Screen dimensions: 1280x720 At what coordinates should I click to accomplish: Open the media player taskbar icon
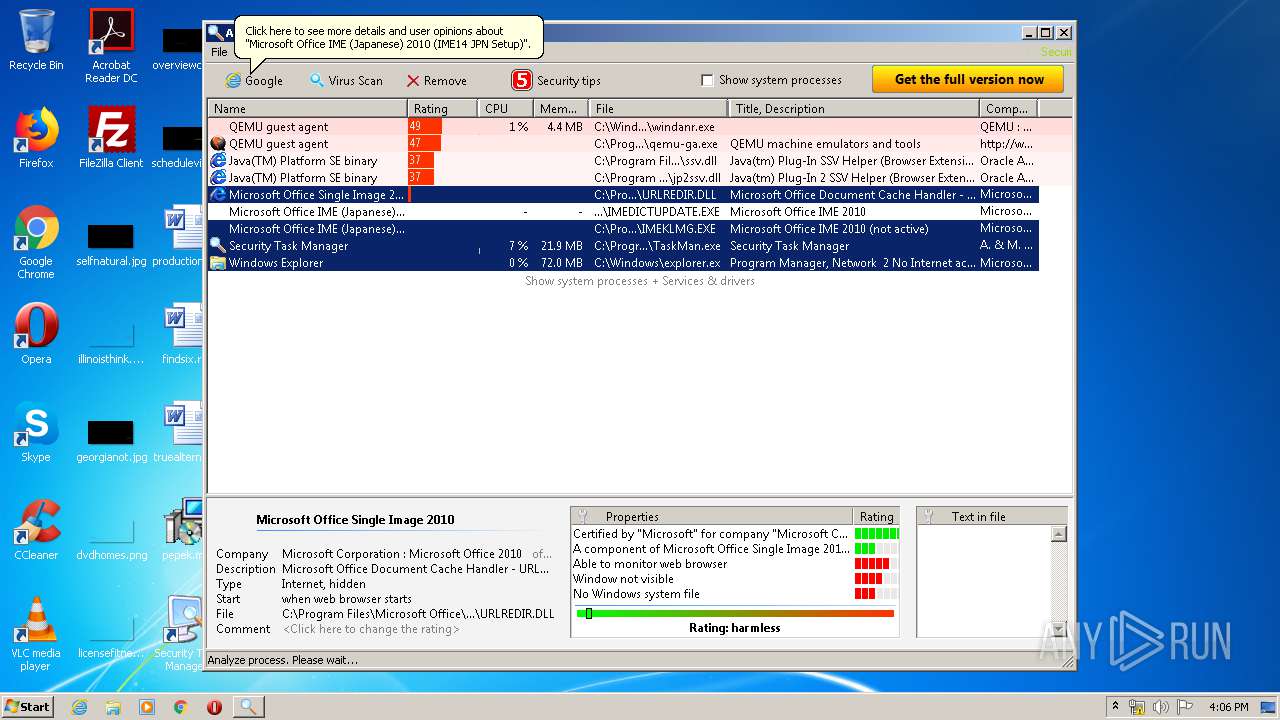click(147, 707)
